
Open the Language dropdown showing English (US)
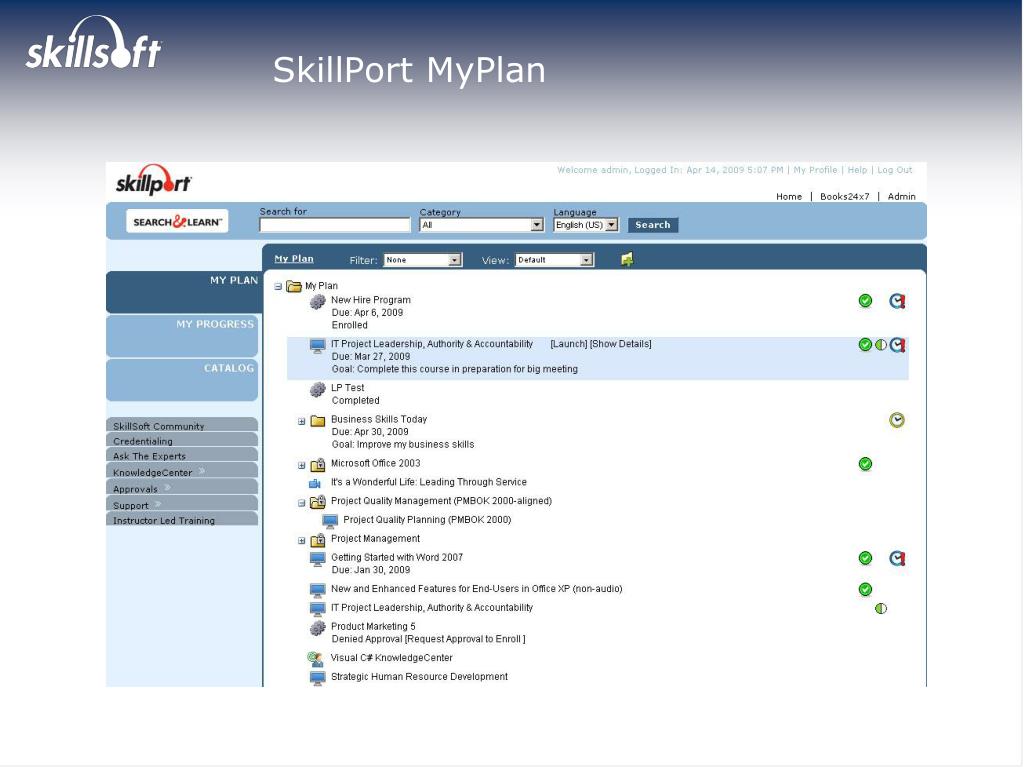(586, 225)
